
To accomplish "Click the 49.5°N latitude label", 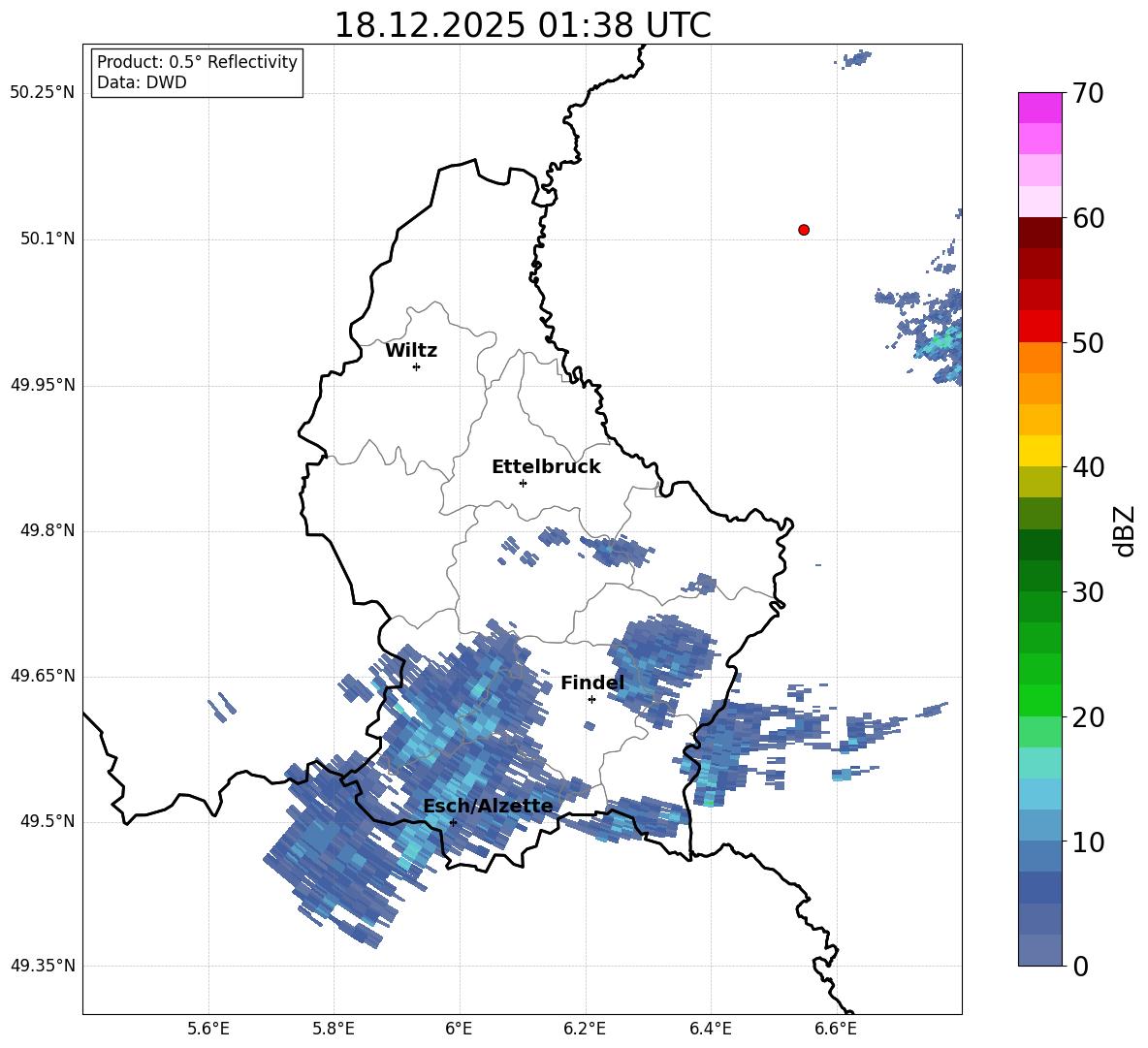I will tap(48, 821).
